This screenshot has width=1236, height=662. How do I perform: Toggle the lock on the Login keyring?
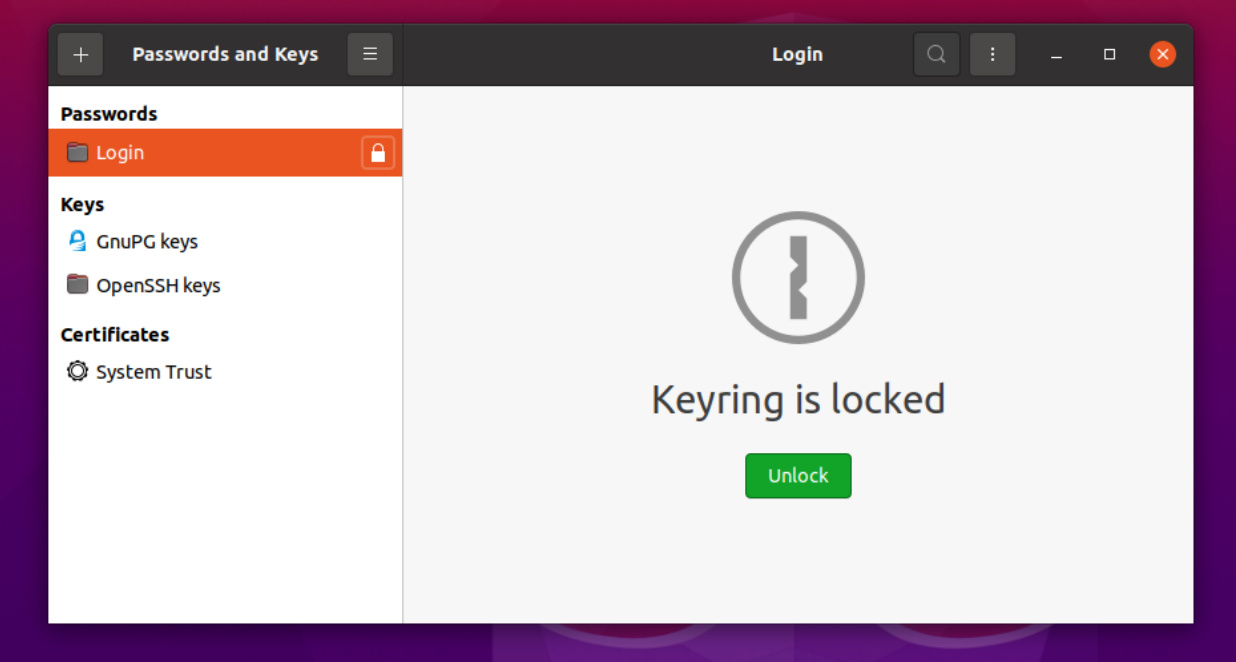coord(376,152)
